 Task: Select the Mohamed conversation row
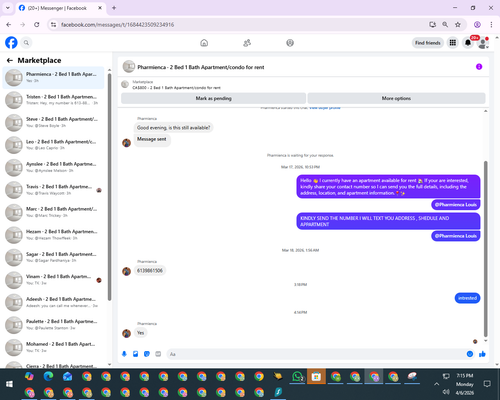53,347
